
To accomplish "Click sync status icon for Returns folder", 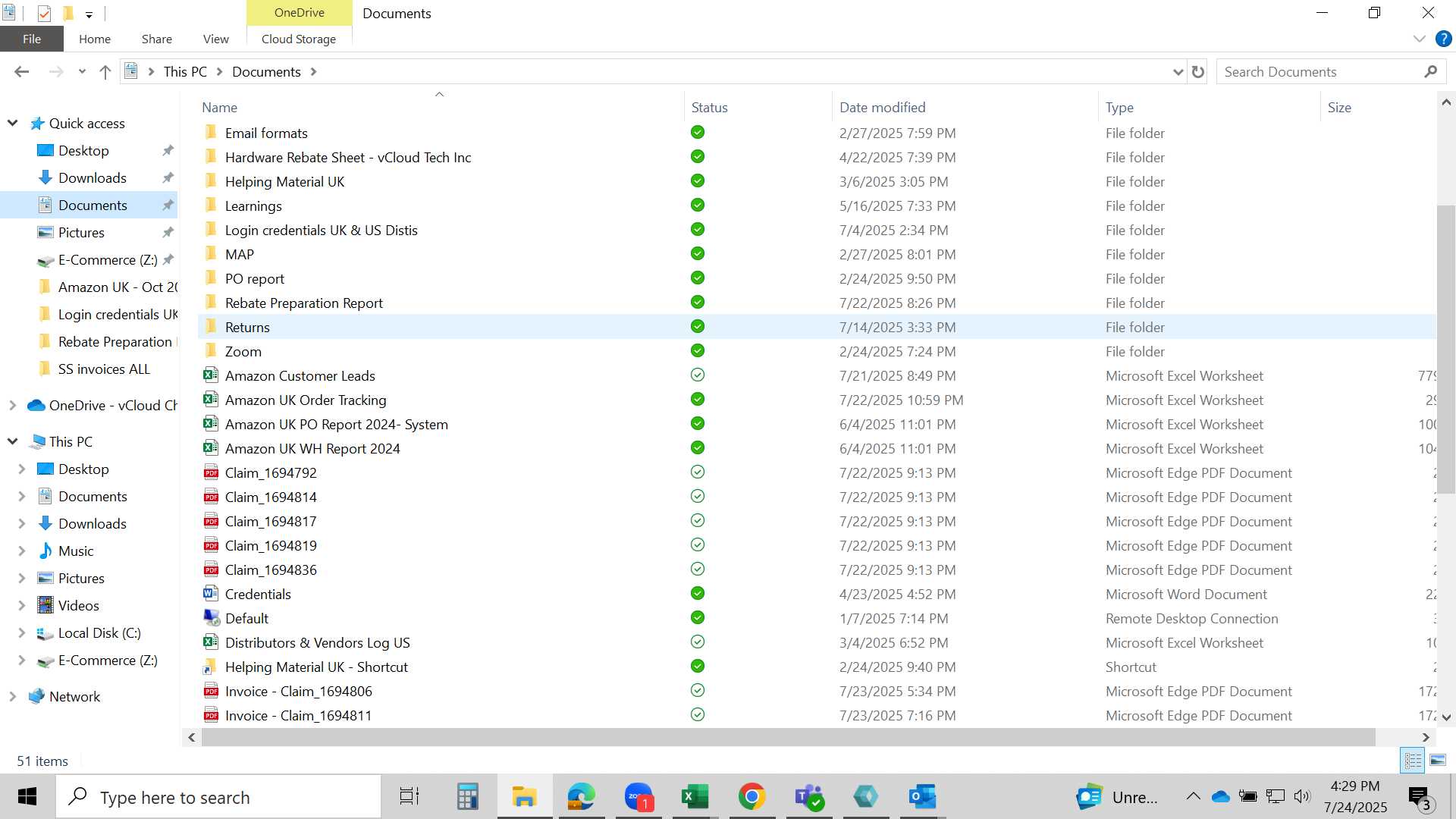I will pos(698,327).
